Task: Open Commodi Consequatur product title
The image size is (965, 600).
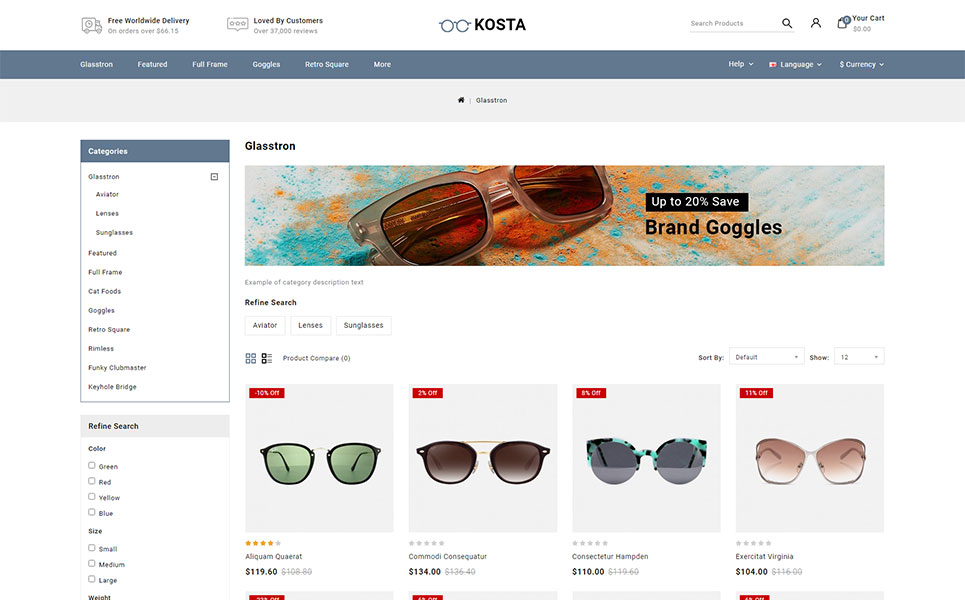Action: point(448,556)
